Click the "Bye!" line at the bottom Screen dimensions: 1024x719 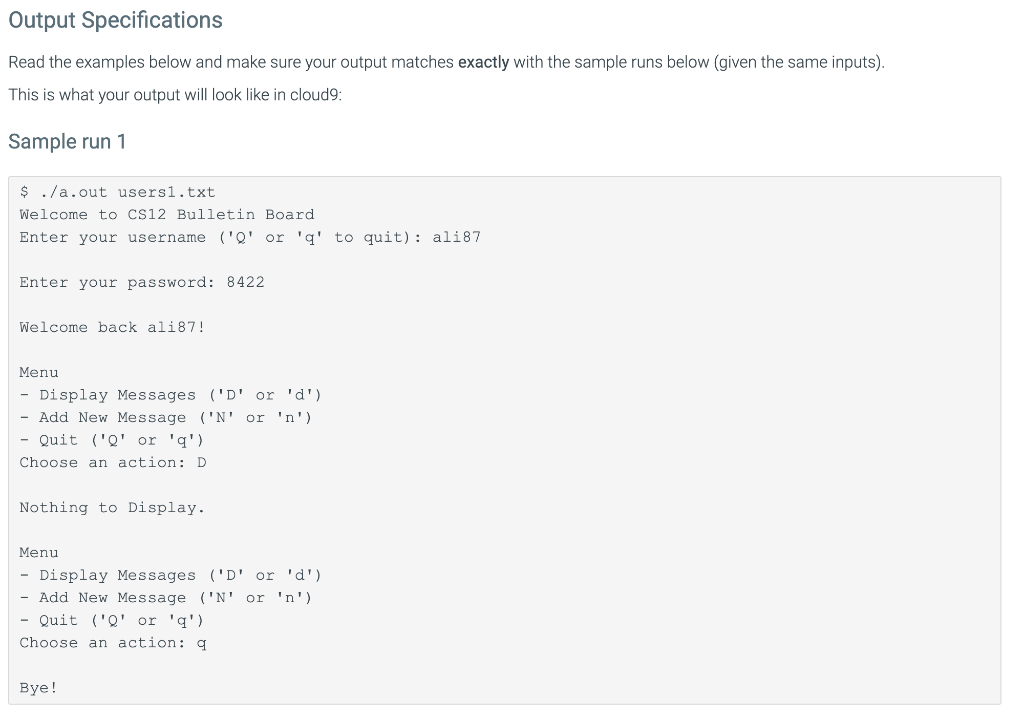pyautogui.click(x=39, y=688)
